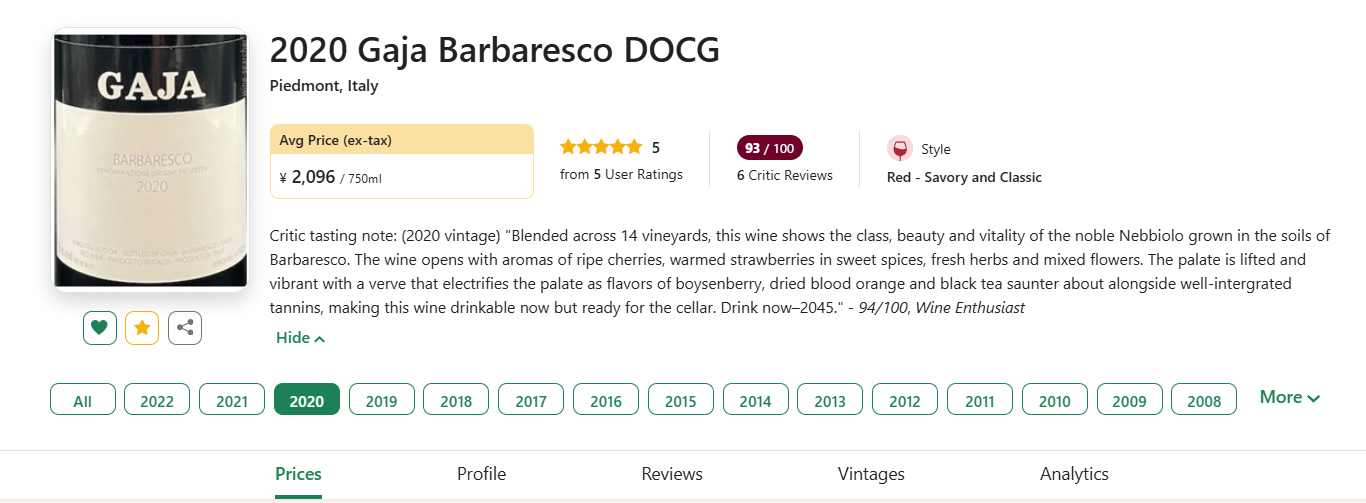Click the 93 / 100 critic score badge
Image resolution: width=1366 pixels, height=503 pixels.
[x=770, y=148]
